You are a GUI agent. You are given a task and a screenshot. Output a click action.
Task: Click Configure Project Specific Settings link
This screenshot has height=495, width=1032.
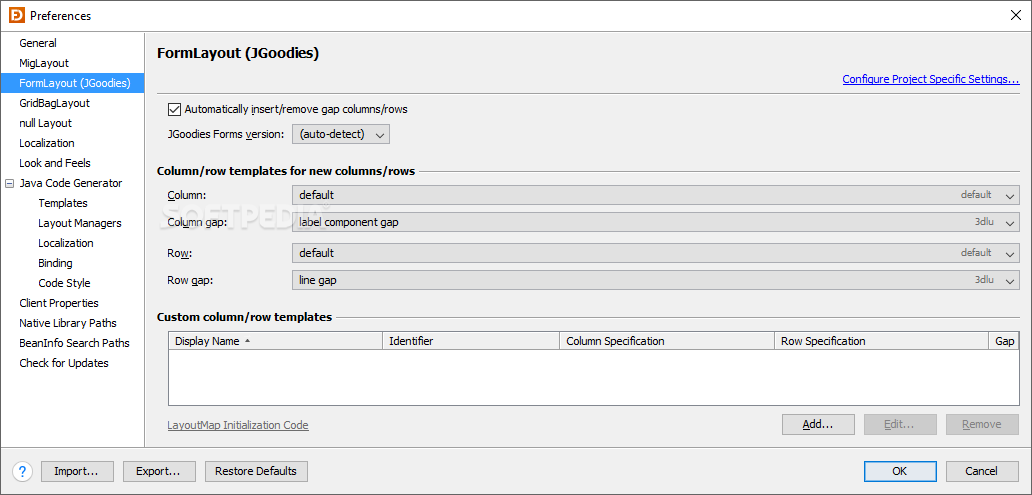(931, 79)
